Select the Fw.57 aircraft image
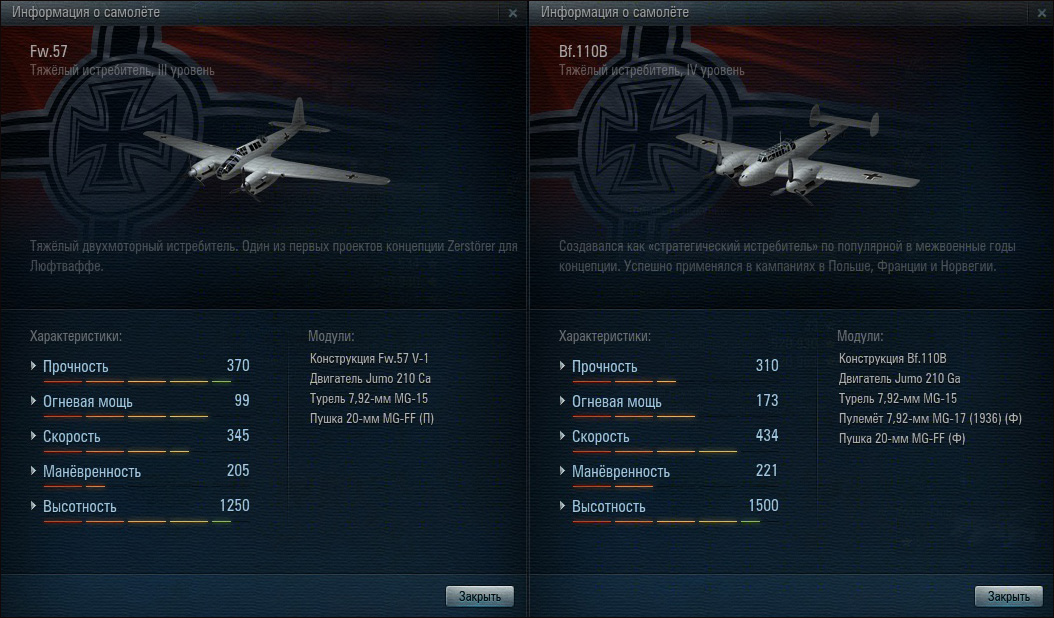The width and height of the screenshot is (1054, 618). tap(268, 153)
